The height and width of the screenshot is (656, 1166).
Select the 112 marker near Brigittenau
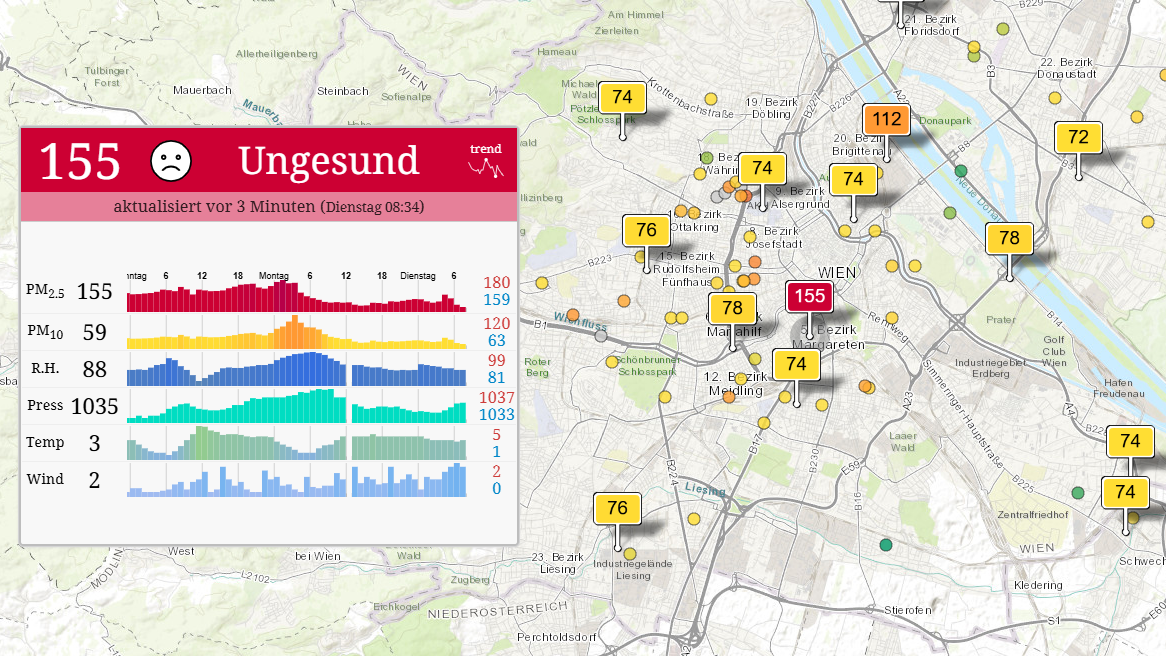pos(887,117)
